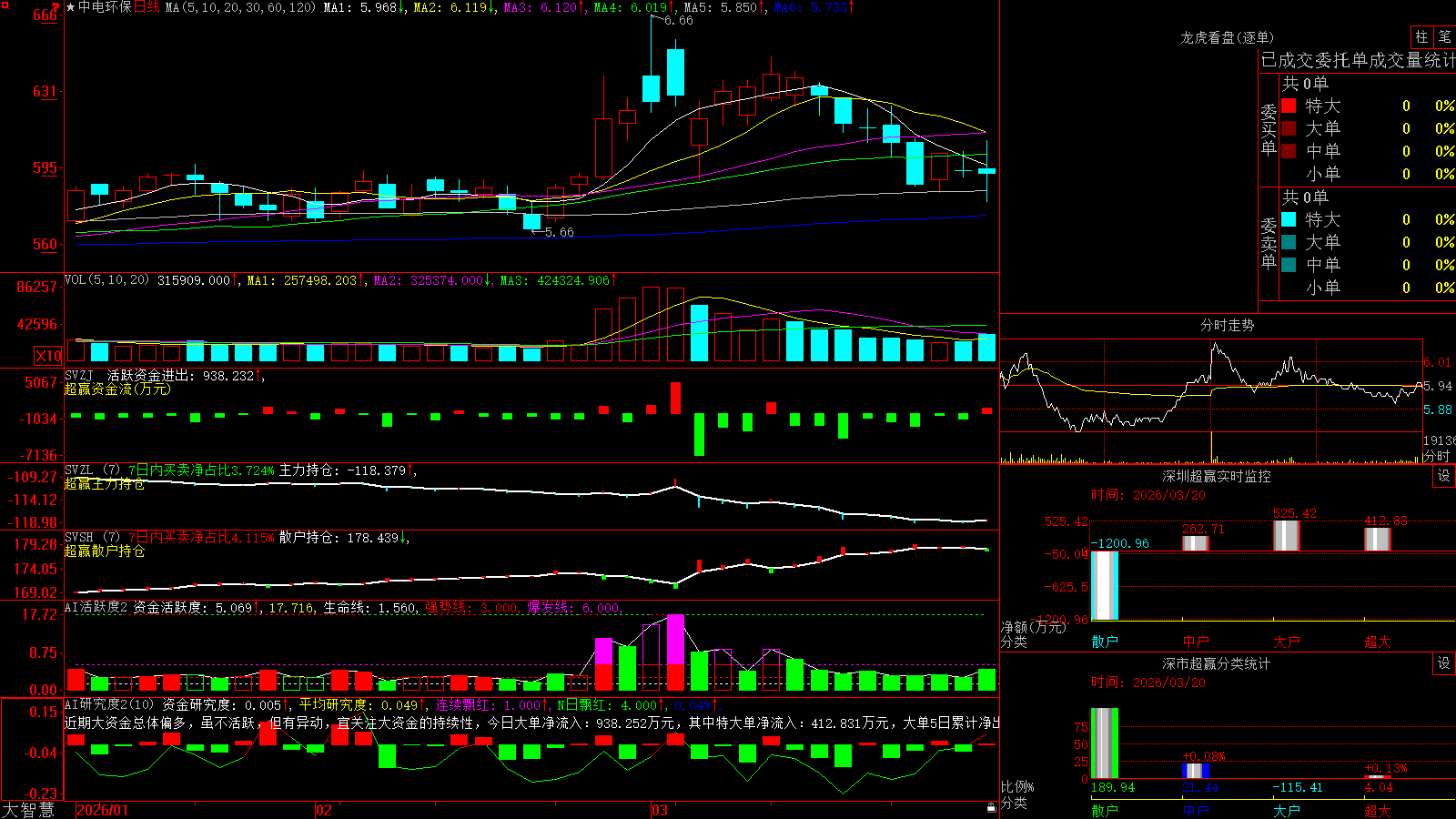Switch 龙虎看盘 to 柱 bar view
Image resolution: width=1456 pixels, height=819 pixels.
(1421, 36)
